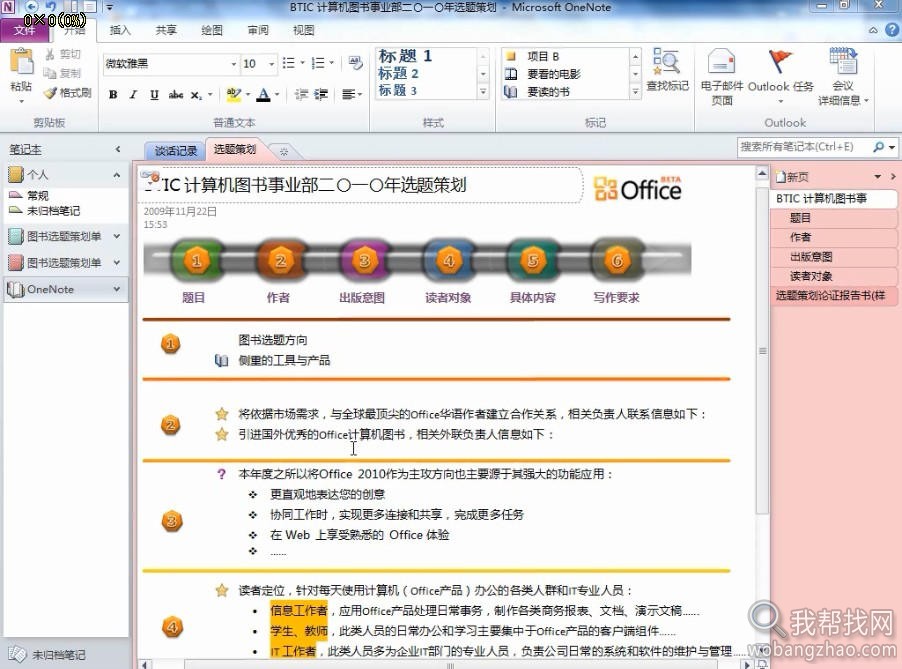Toggle bold formatting B button

[x=113, y=94]
